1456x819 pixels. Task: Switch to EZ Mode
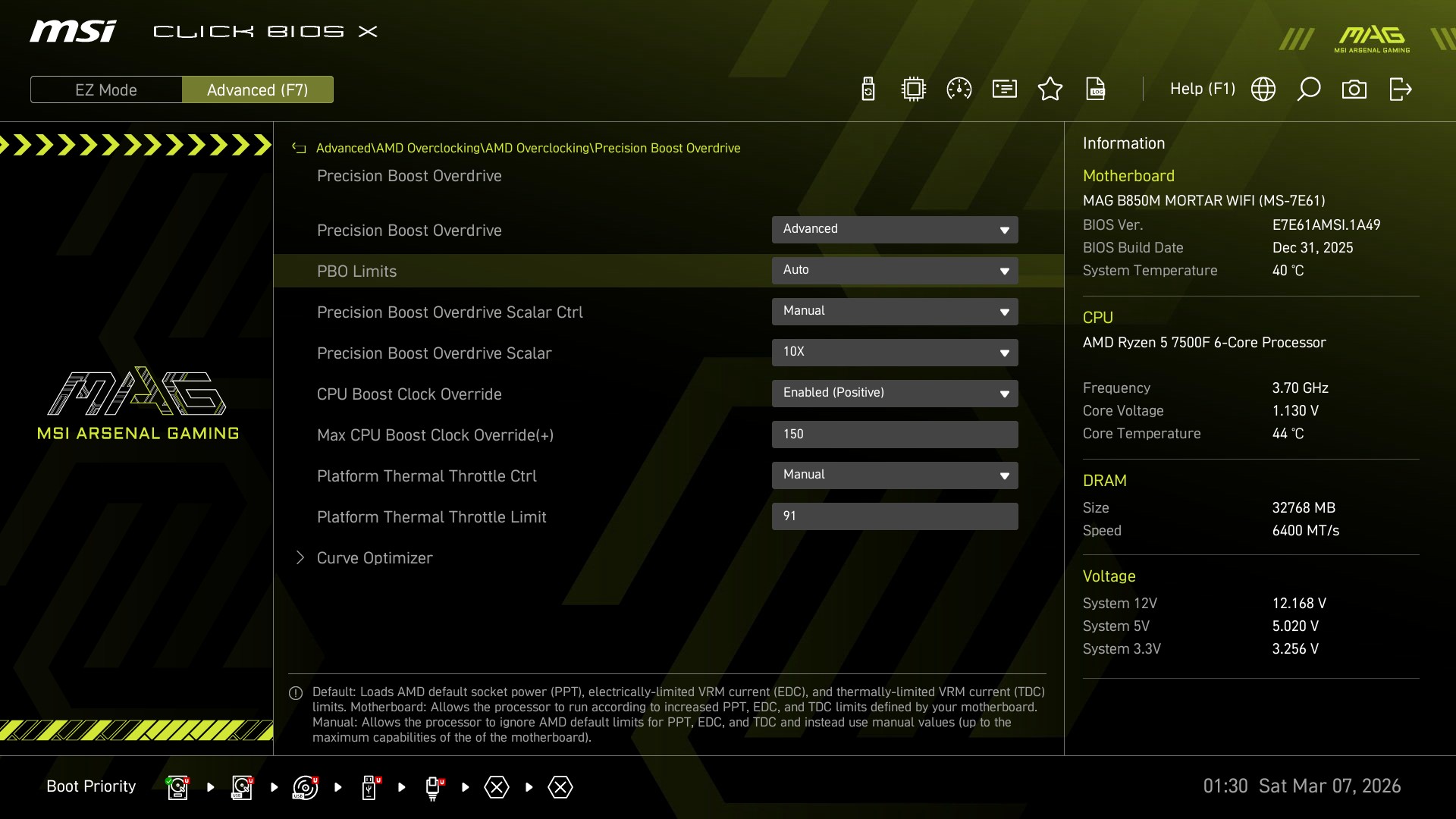(x=106, y=89)
